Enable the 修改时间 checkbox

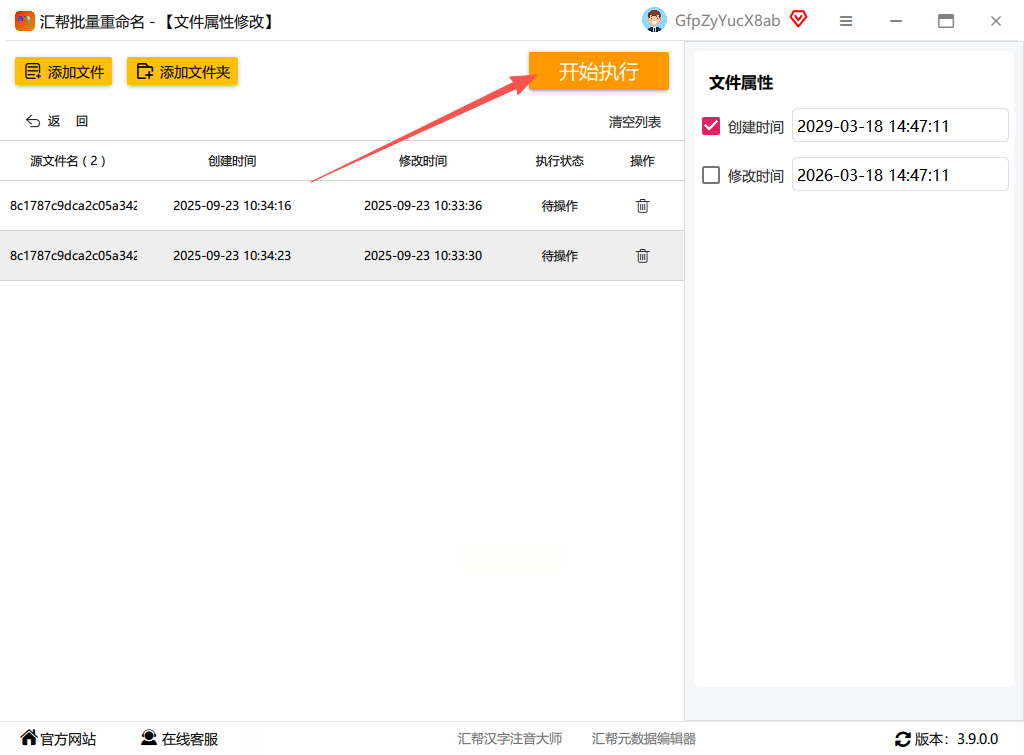tap(711, 175)
